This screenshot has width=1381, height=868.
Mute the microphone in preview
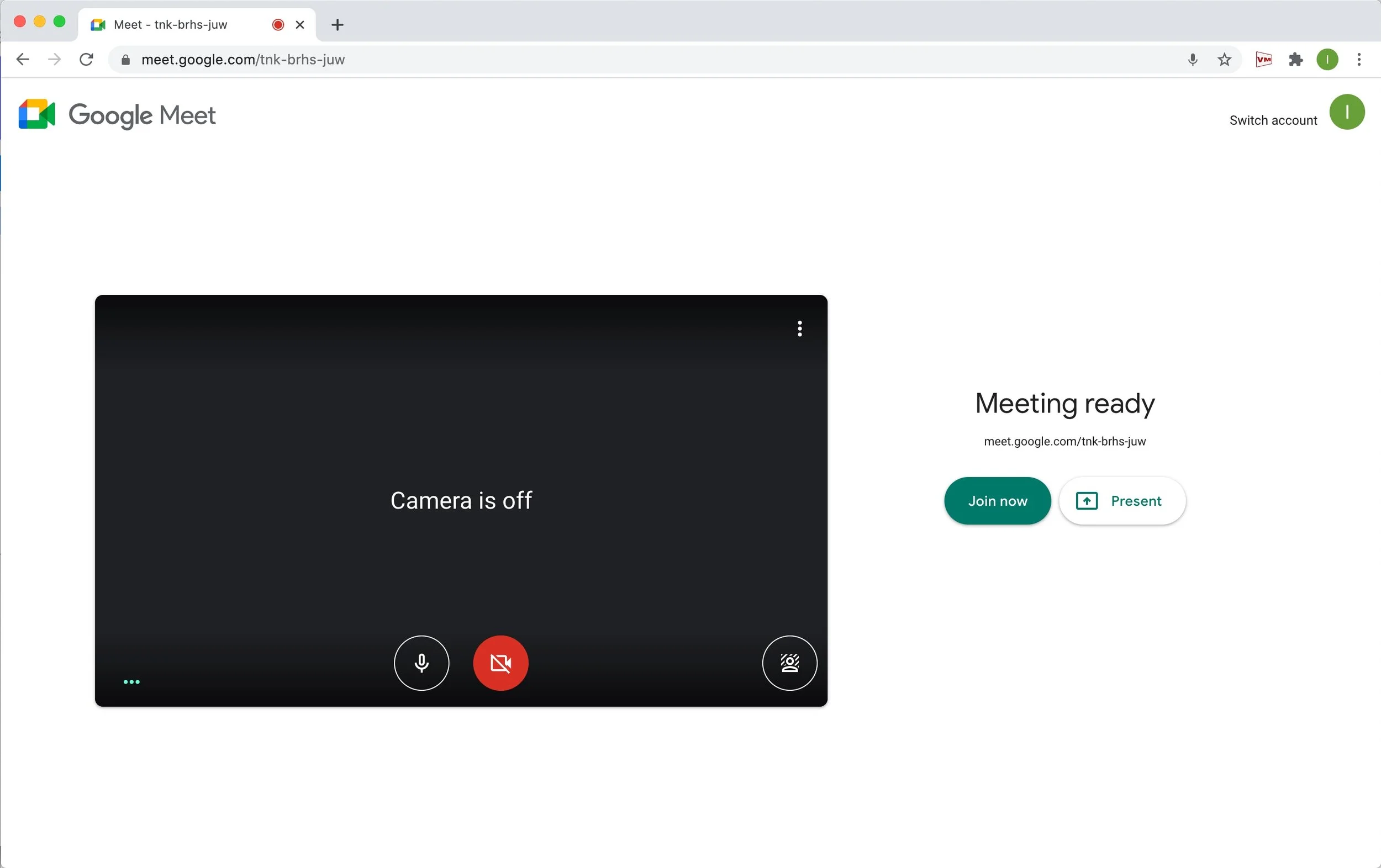421,663
